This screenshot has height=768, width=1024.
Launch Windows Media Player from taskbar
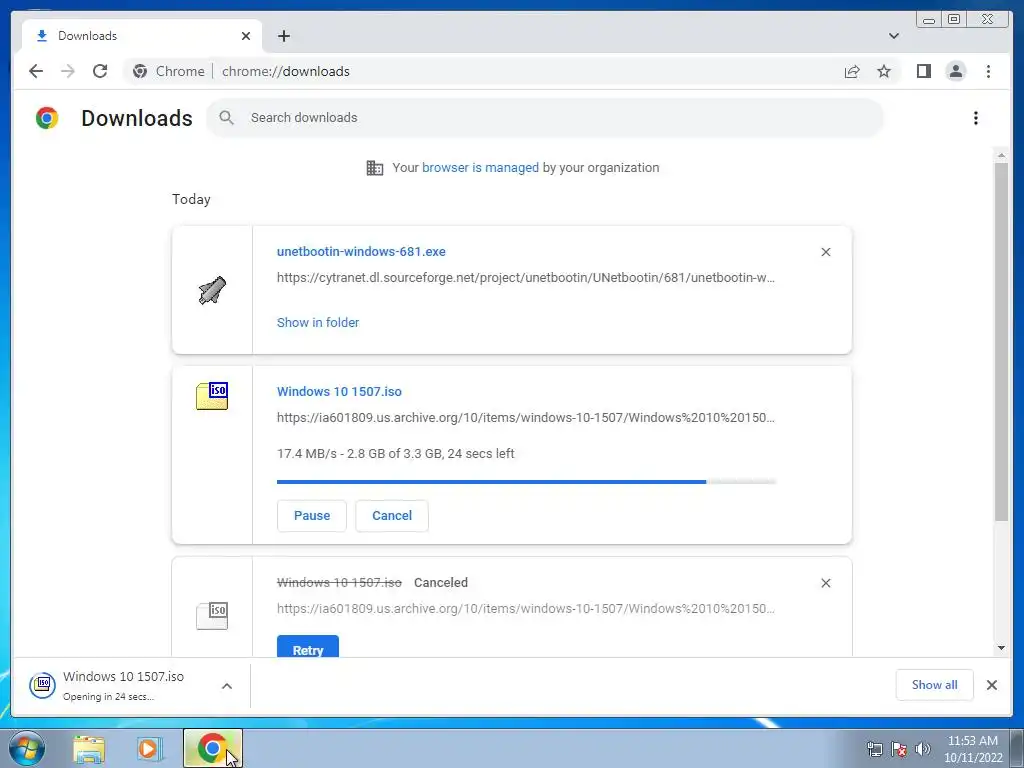click(x=150, y=748)
